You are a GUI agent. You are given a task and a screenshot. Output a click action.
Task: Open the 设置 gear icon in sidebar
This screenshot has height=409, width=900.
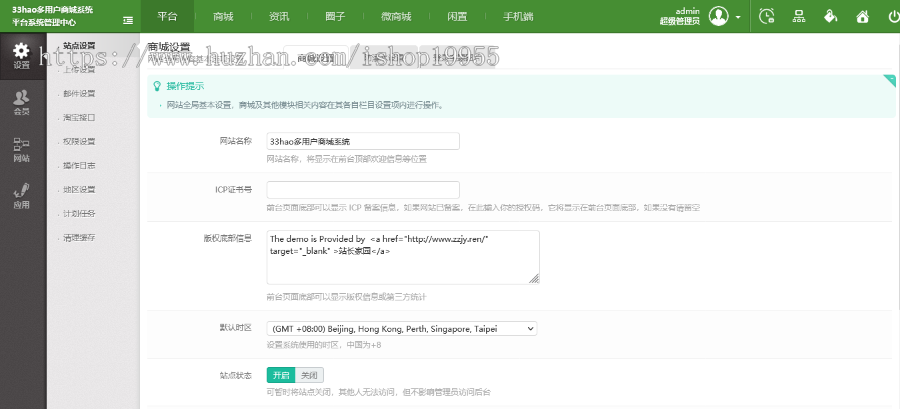click(22, 54)
